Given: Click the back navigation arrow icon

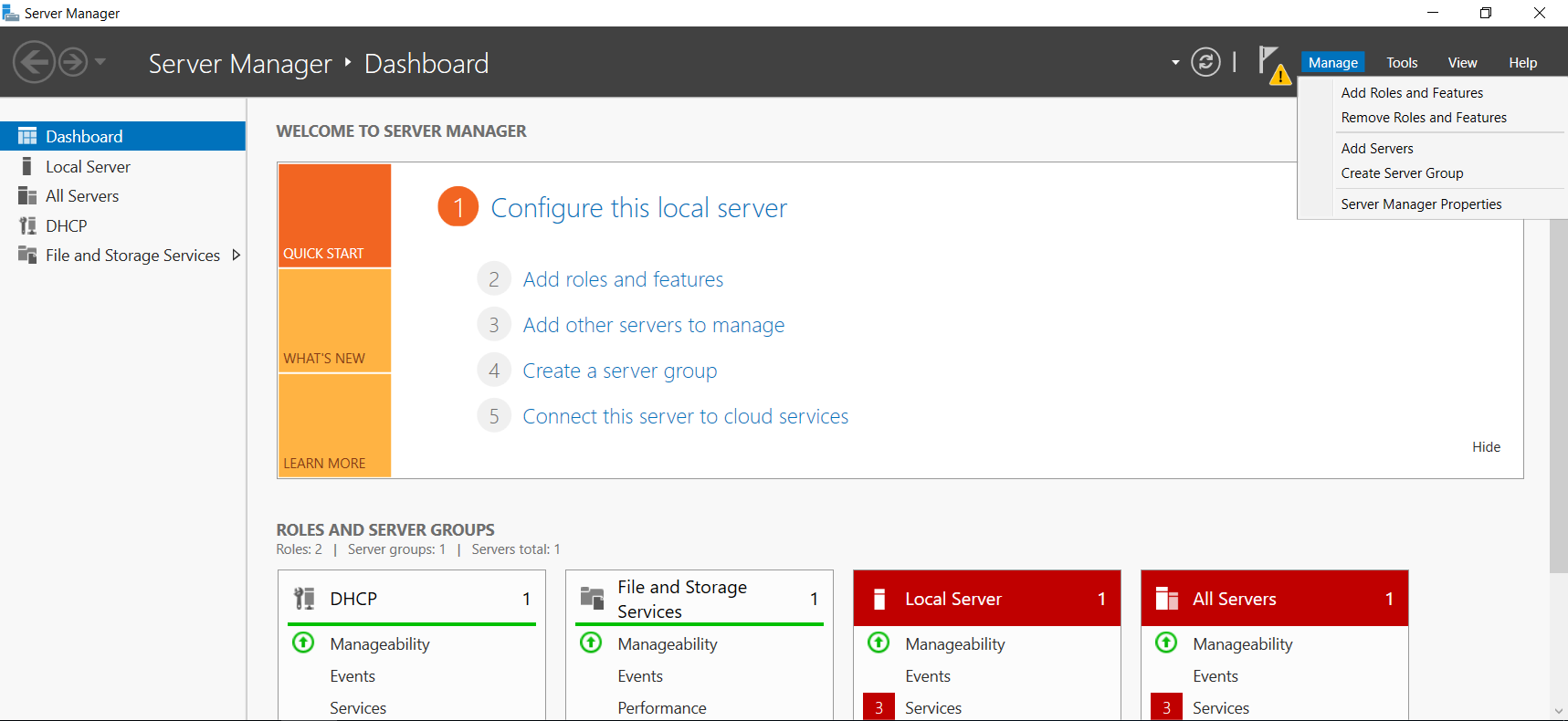Looking at the screenshot, I should (34, 63).
